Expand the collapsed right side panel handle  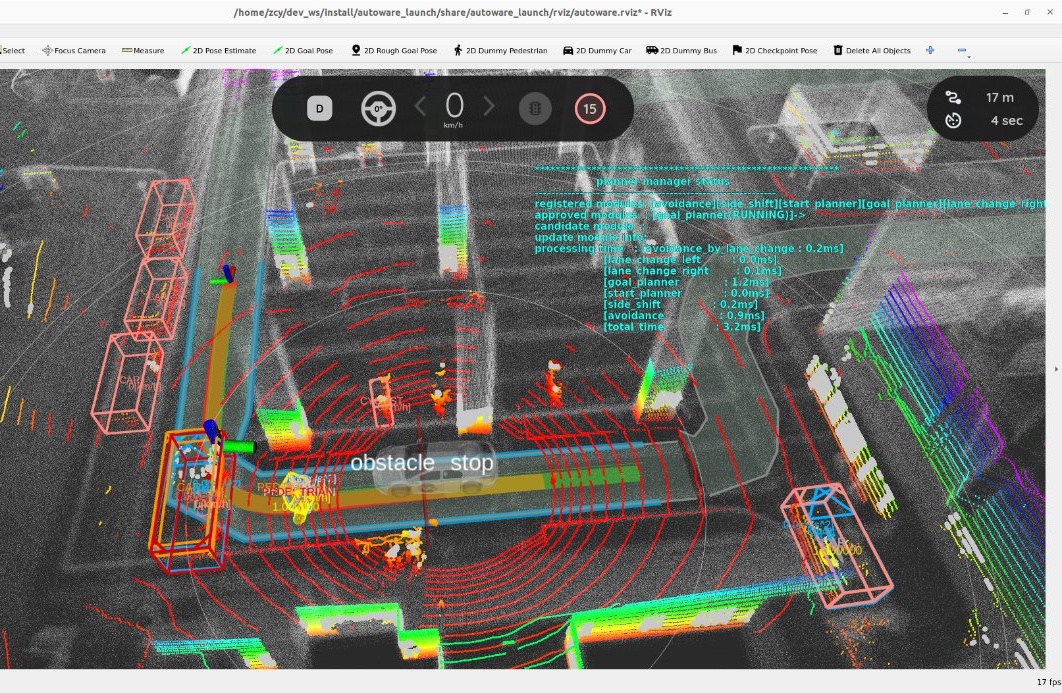[1057, 369]
